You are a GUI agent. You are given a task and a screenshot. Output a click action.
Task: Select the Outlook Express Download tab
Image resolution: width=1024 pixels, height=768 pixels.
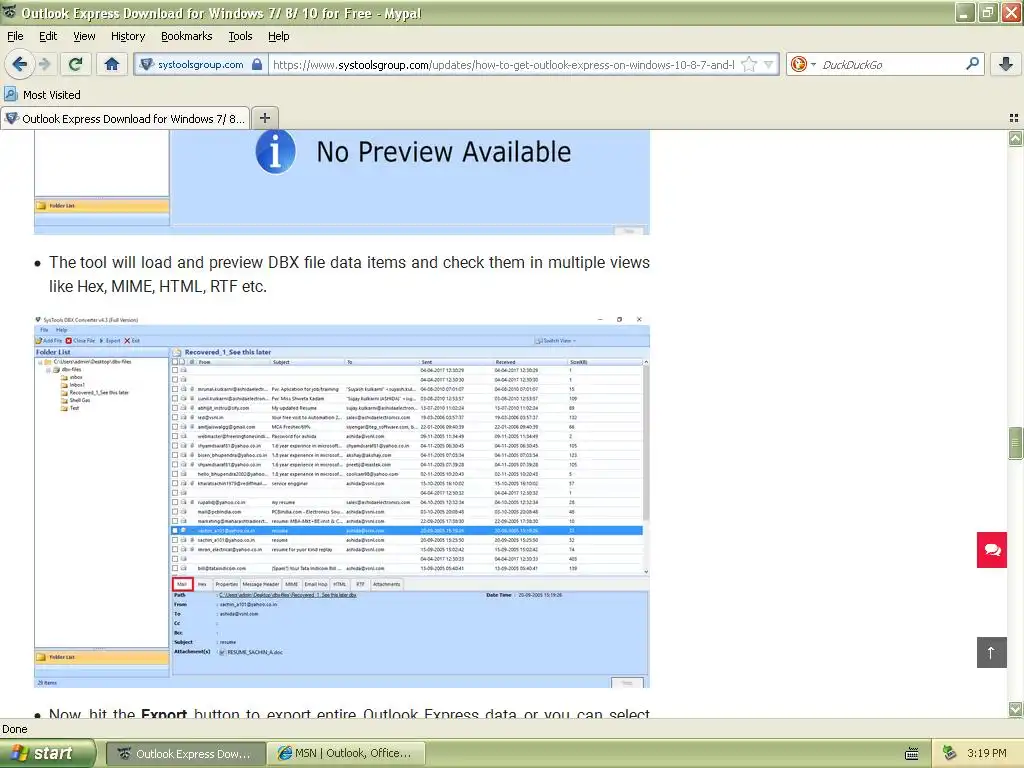click(125, 118)
